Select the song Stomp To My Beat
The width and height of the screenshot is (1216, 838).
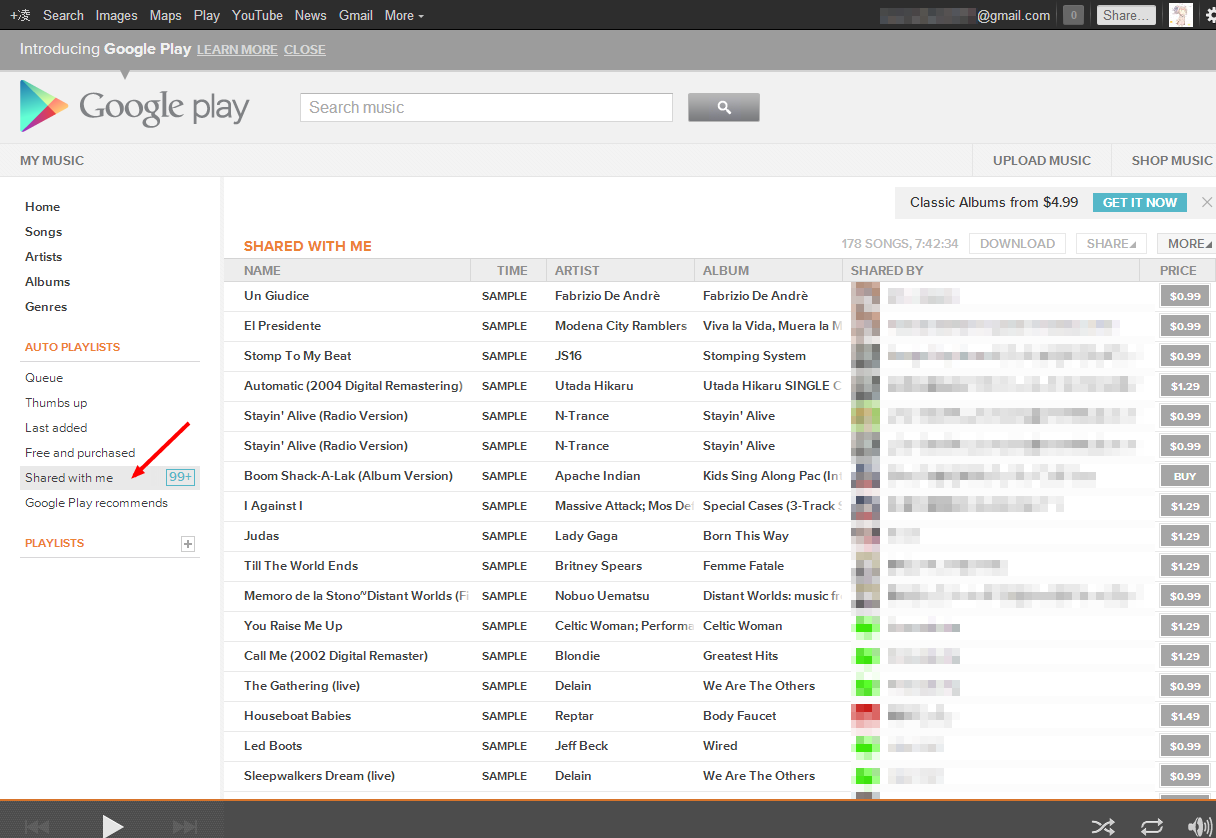pos(298,356)
